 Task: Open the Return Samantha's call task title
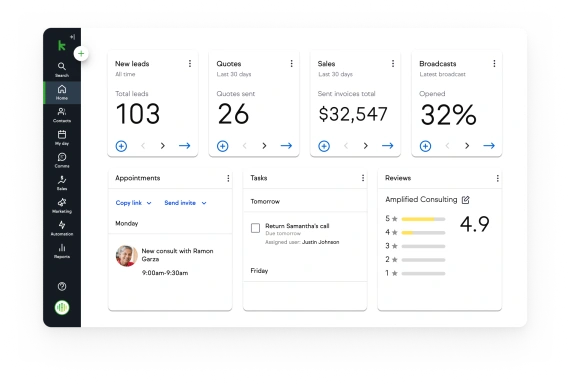point(297,226)
